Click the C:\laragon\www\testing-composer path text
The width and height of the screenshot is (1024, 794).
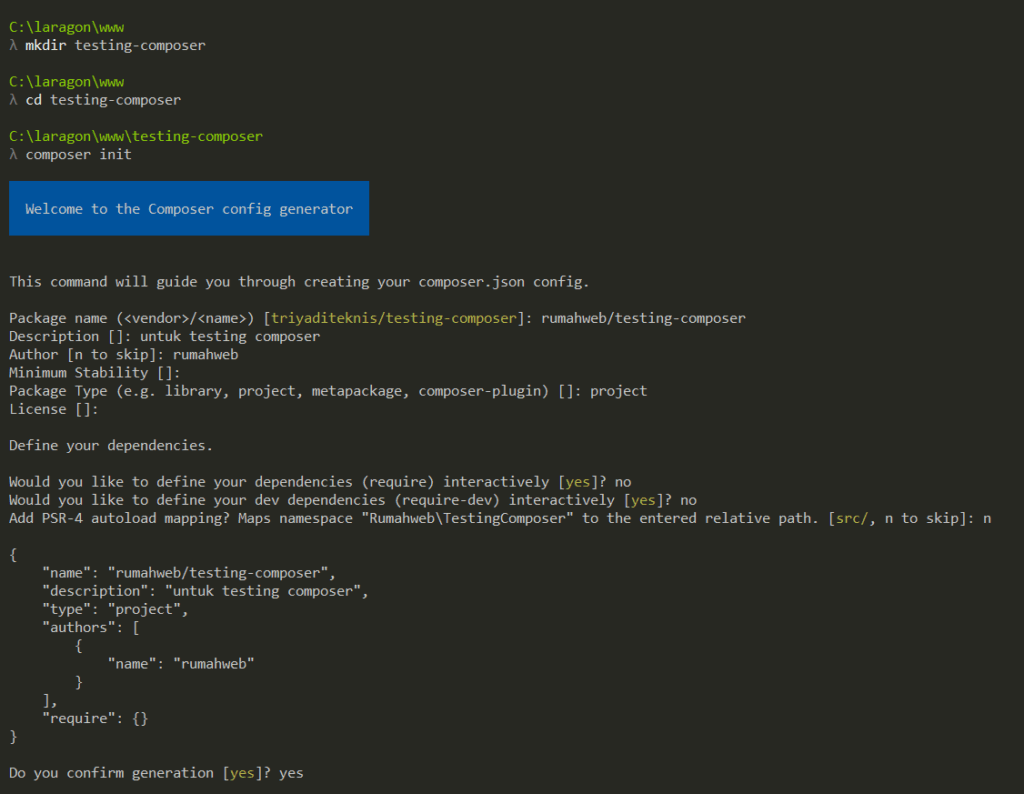(135, 135)
